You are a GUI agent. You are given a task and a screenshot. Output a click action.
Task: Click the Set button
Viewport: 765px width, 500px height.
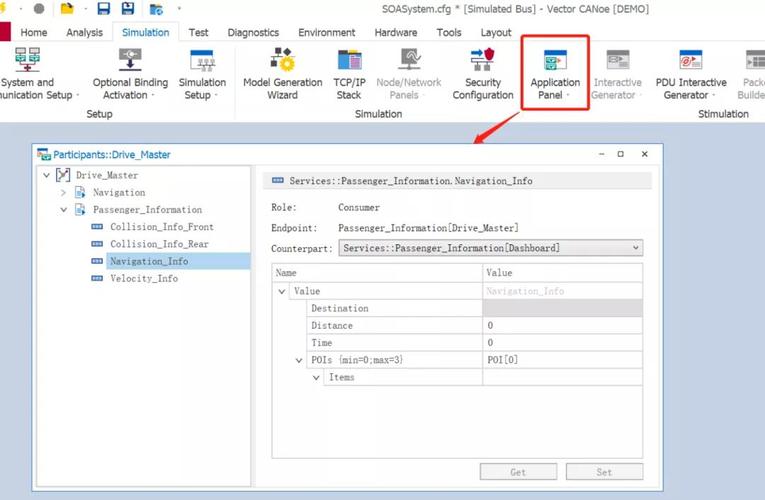(x=604, y=472)
